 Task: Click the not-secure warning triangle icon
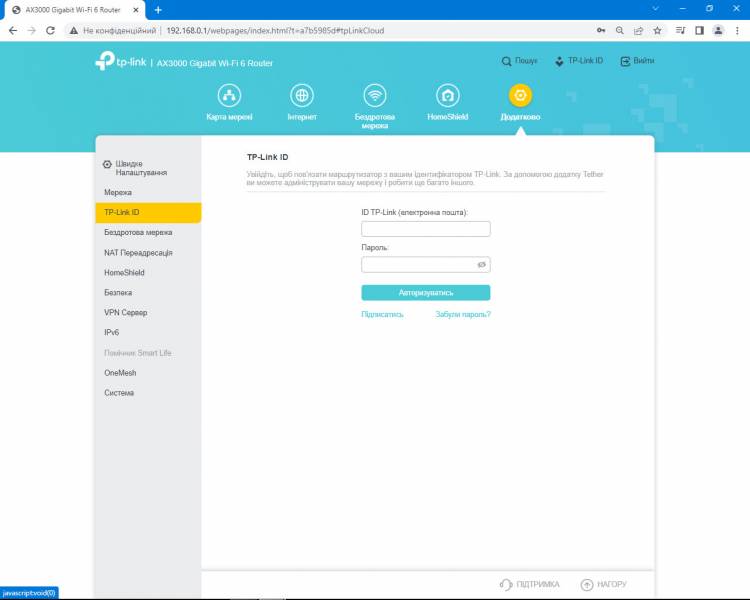click(x=74, y=31)
